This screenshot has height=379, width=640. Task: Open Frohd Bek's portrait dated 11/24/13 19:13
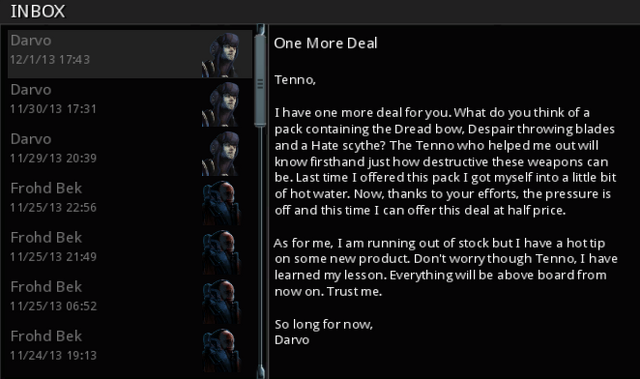click(221, 351)
